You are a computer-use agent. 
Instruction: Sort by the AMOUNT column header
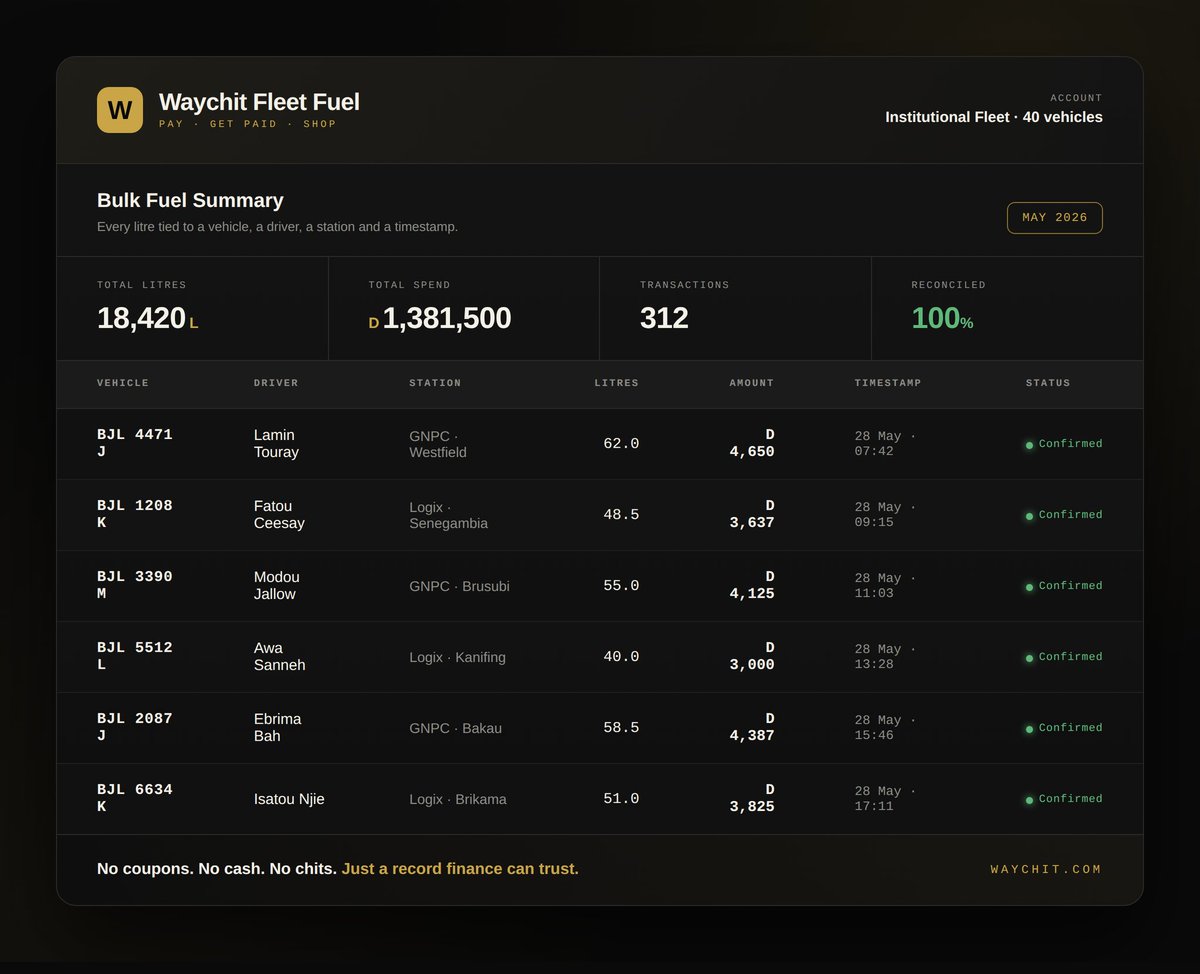(x=752, y=383)
